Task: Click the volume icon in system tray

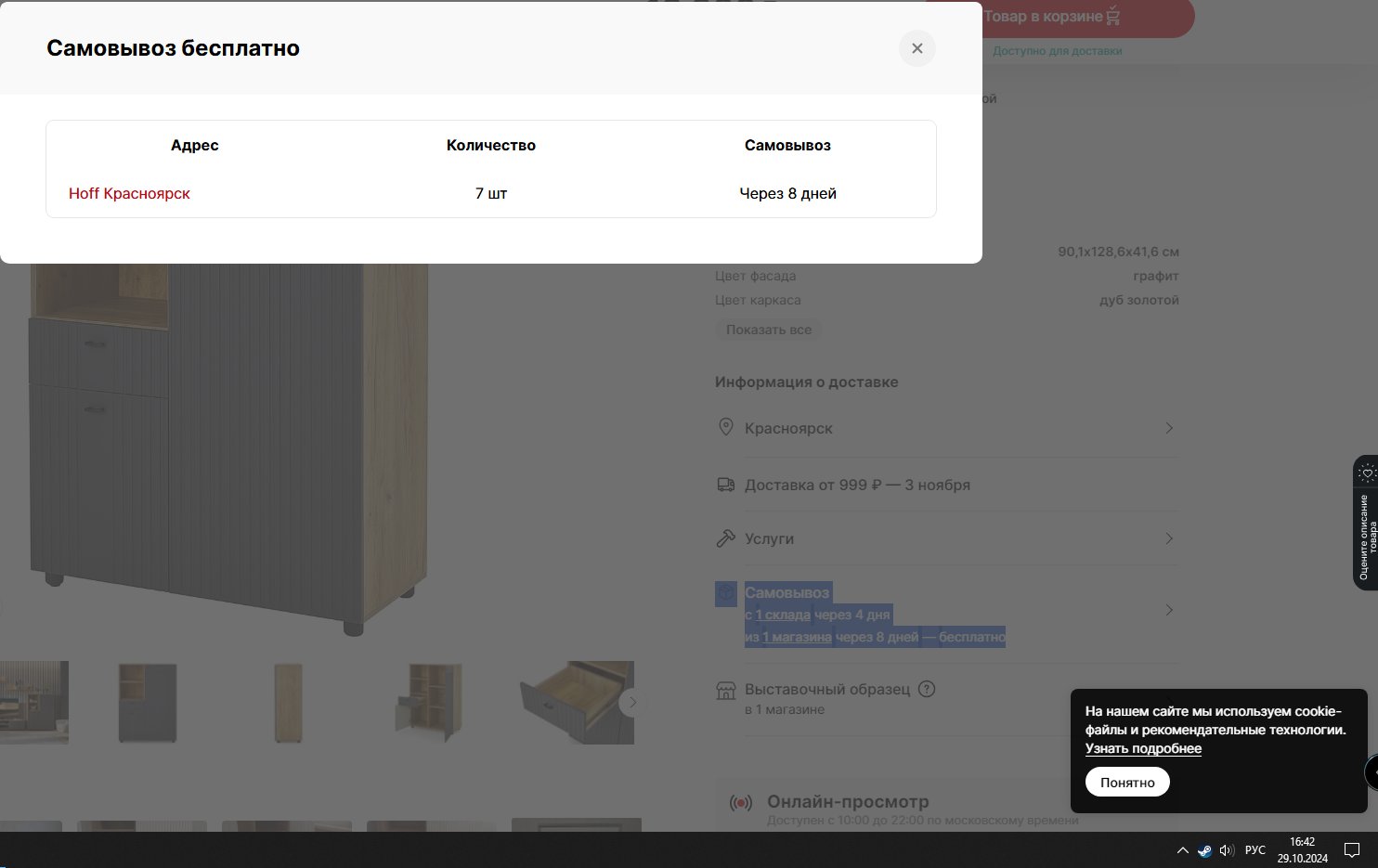Action: point(1227,849)
